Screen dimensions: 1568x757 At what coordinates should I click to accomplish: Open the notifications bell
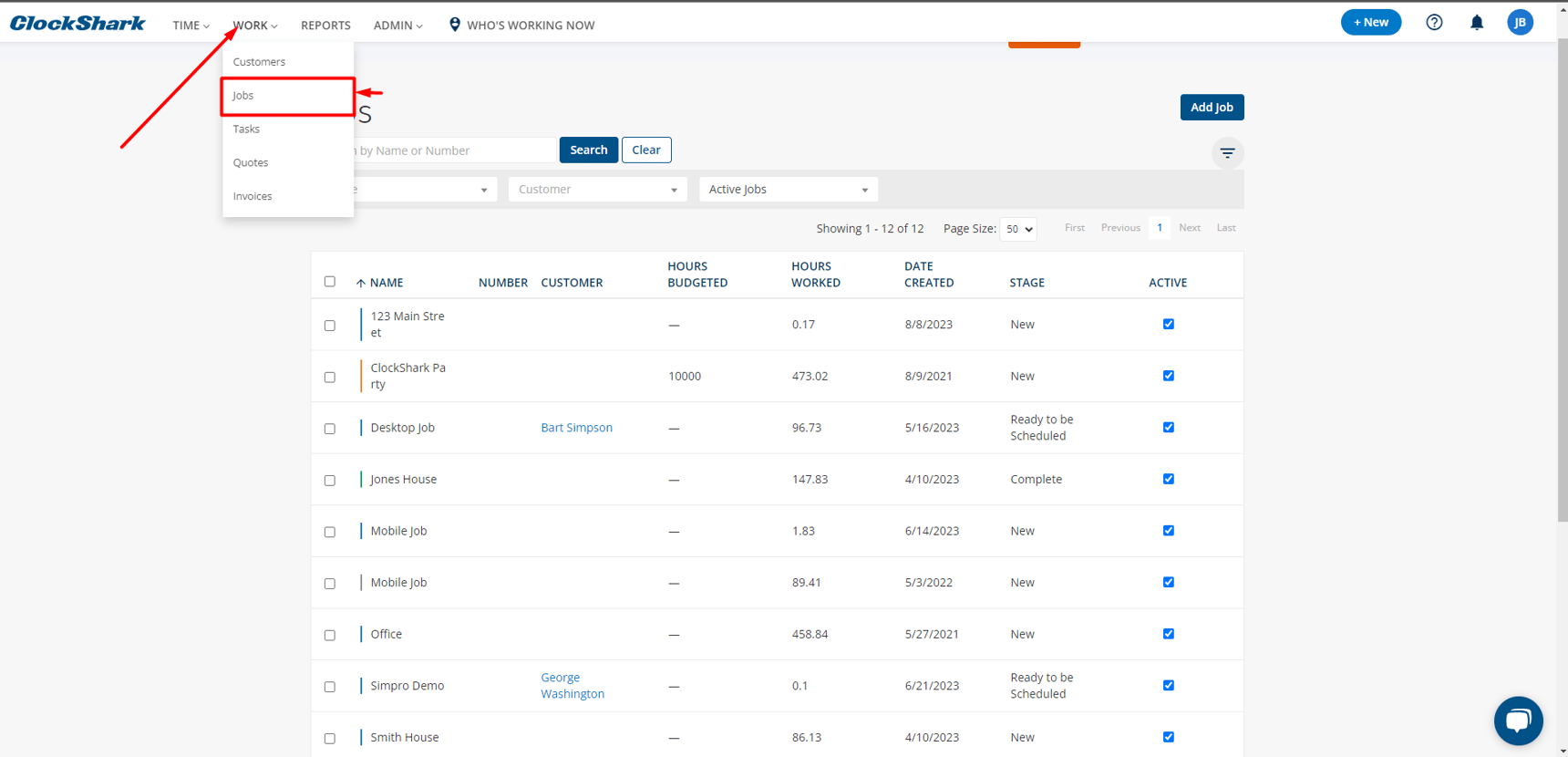(1477, 23)
